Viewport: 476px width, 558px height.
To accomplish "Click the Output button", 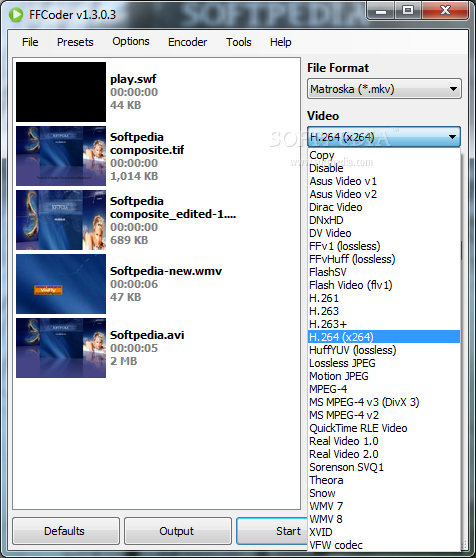I will [178, 531].
